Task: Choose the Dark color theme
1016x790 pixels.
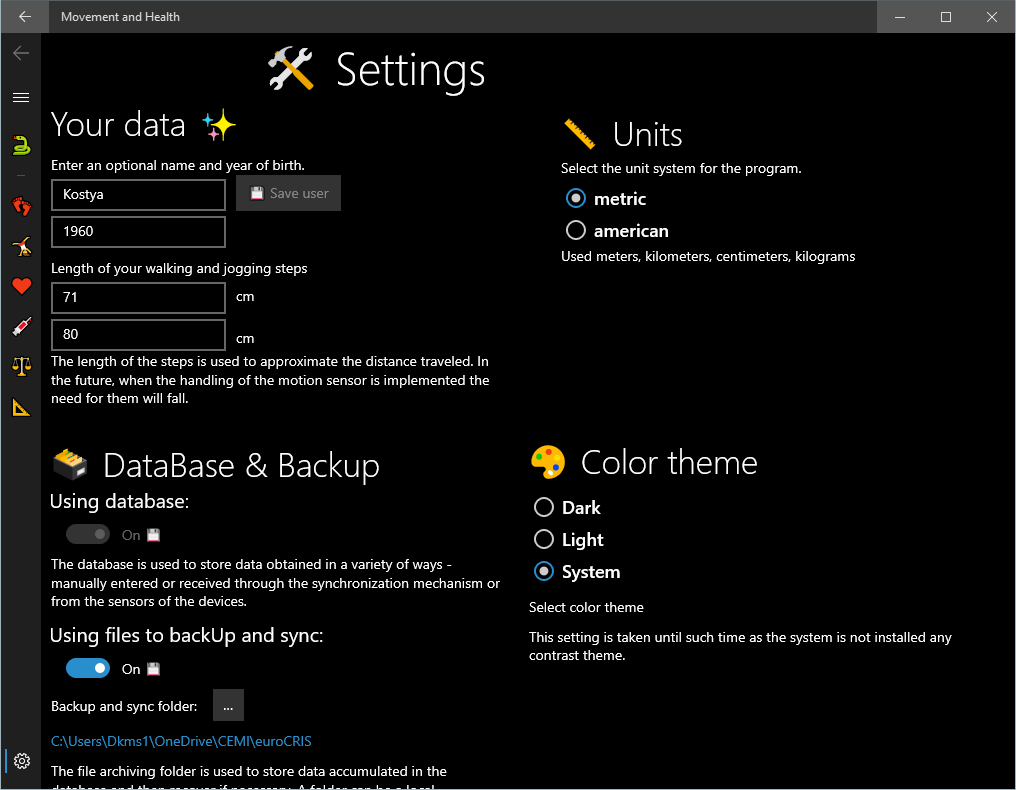Action: tap(544, 508)
